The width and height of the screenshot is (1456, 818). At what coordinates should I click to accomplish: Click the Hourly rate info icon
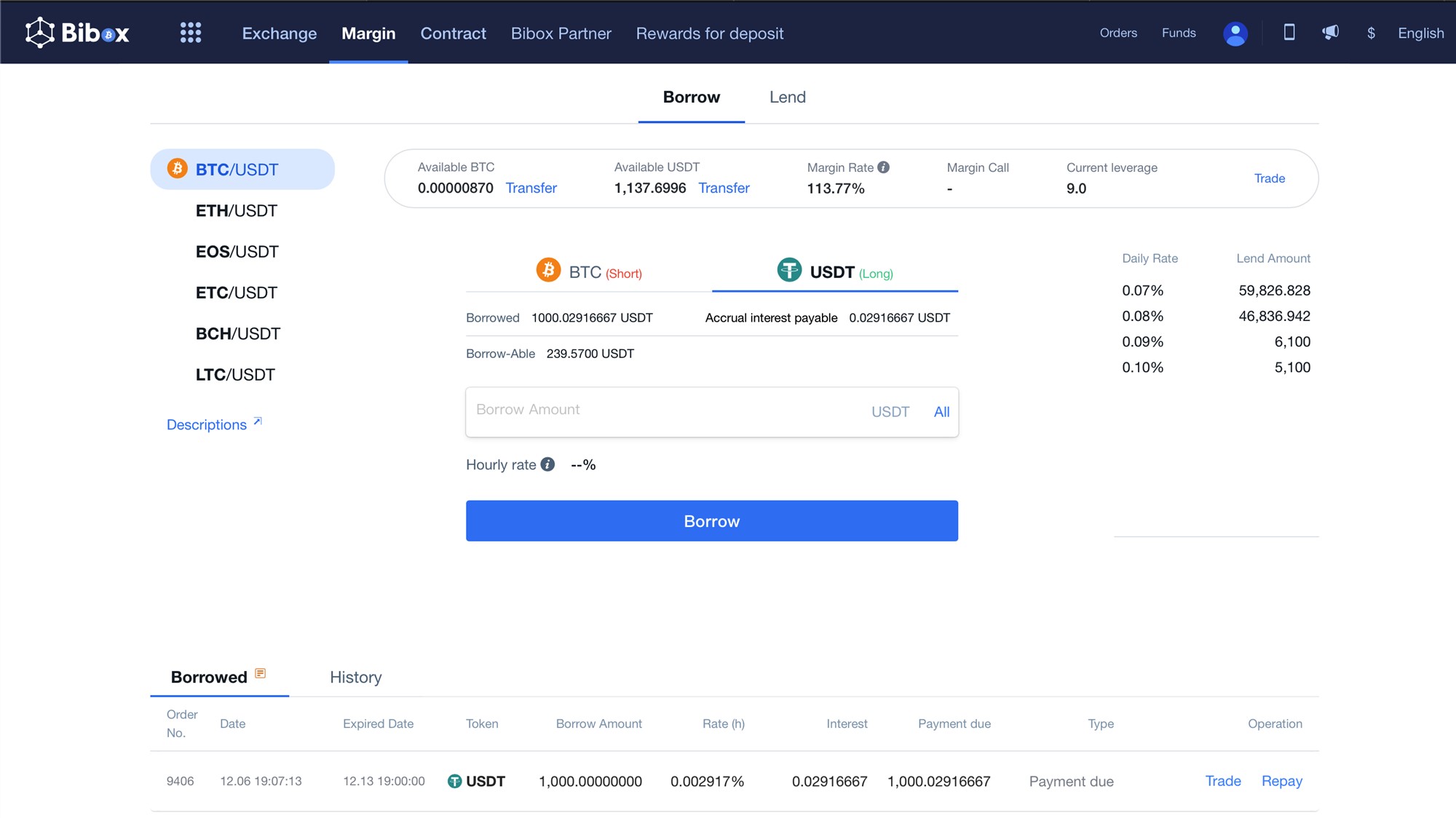548,464
